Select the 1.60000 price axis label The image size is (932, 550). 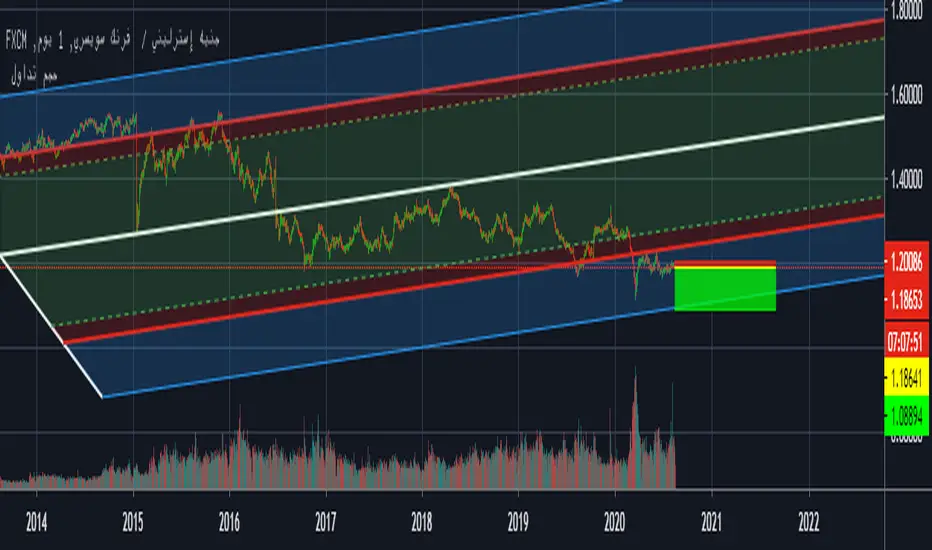tap(906, 95)
